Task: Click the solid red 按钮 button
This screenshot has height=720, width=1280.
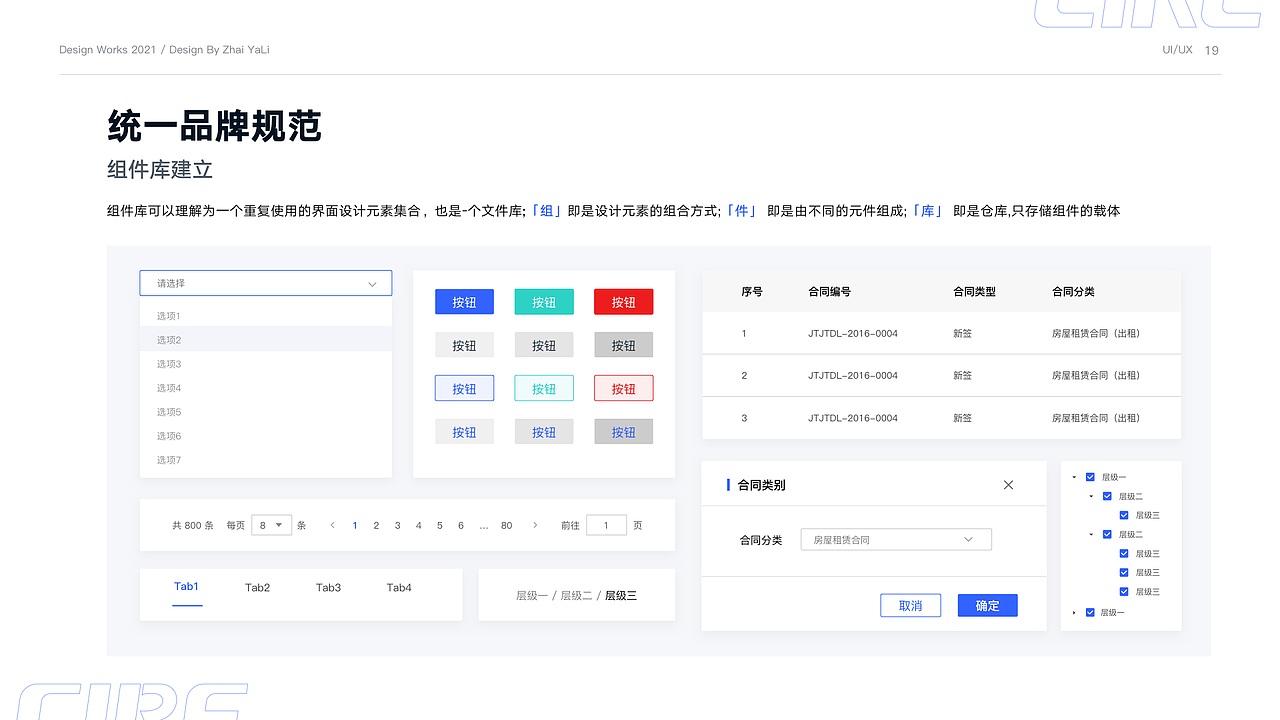Action: coord(624,302)
